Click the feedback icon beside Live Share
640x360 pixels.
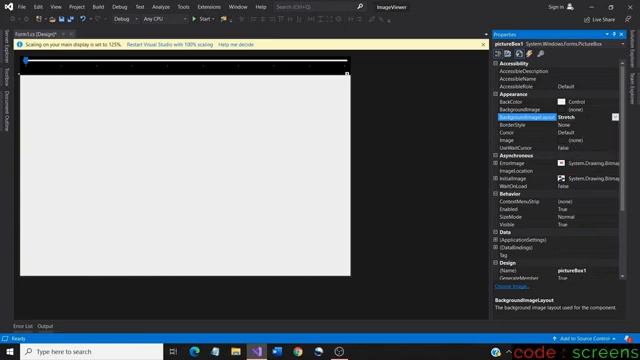click(627, 20)
